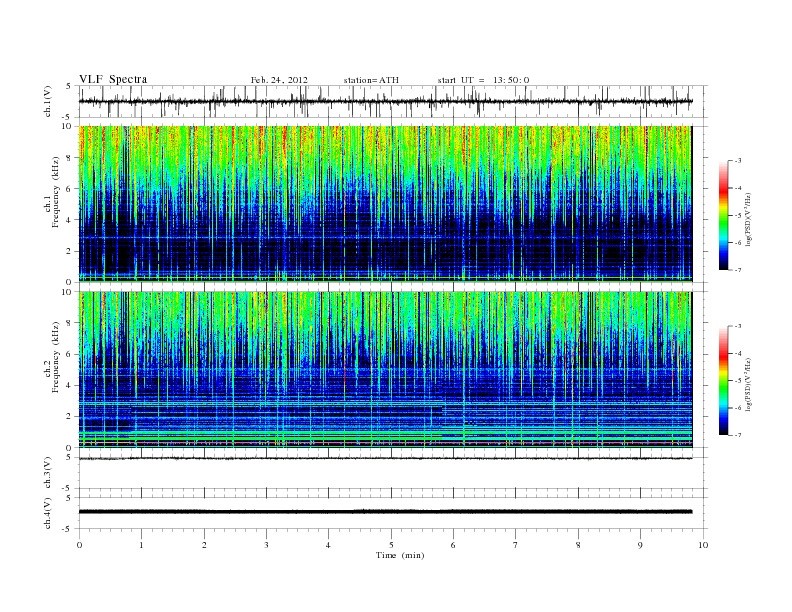
Task: Click the ch.4 voltage waveform trace
Action: click(x=385, y=512)
